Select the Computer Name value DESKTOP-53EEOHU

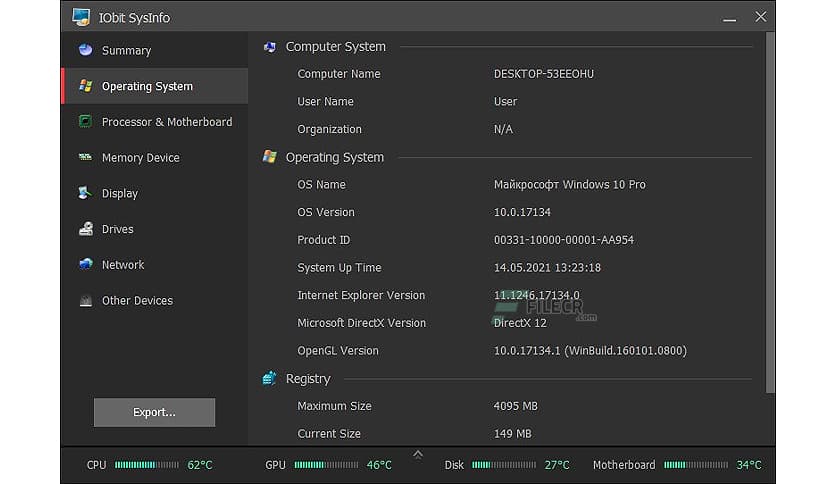click(x=544, y=74)
